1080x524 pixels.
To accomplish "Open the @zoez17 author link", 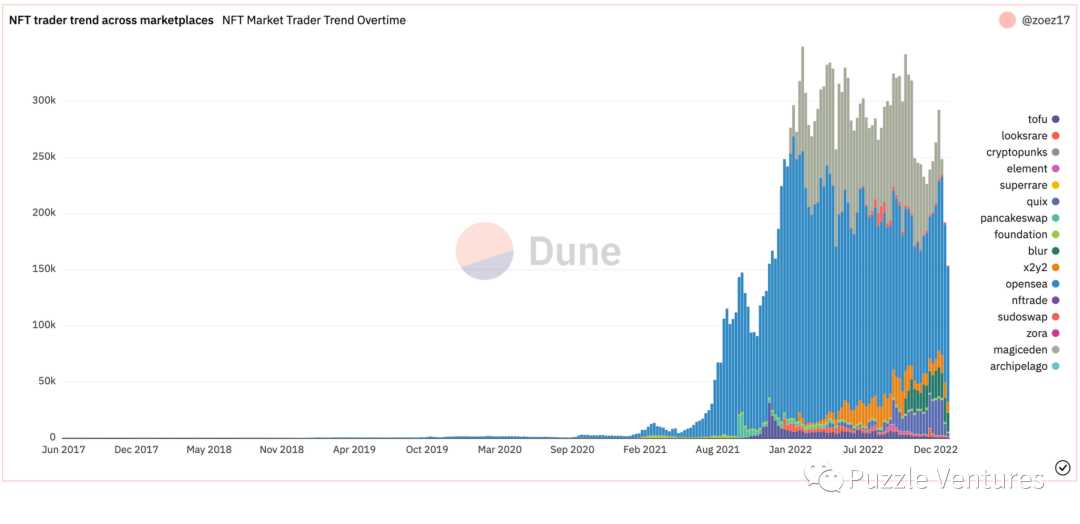I will (1046, 20).
